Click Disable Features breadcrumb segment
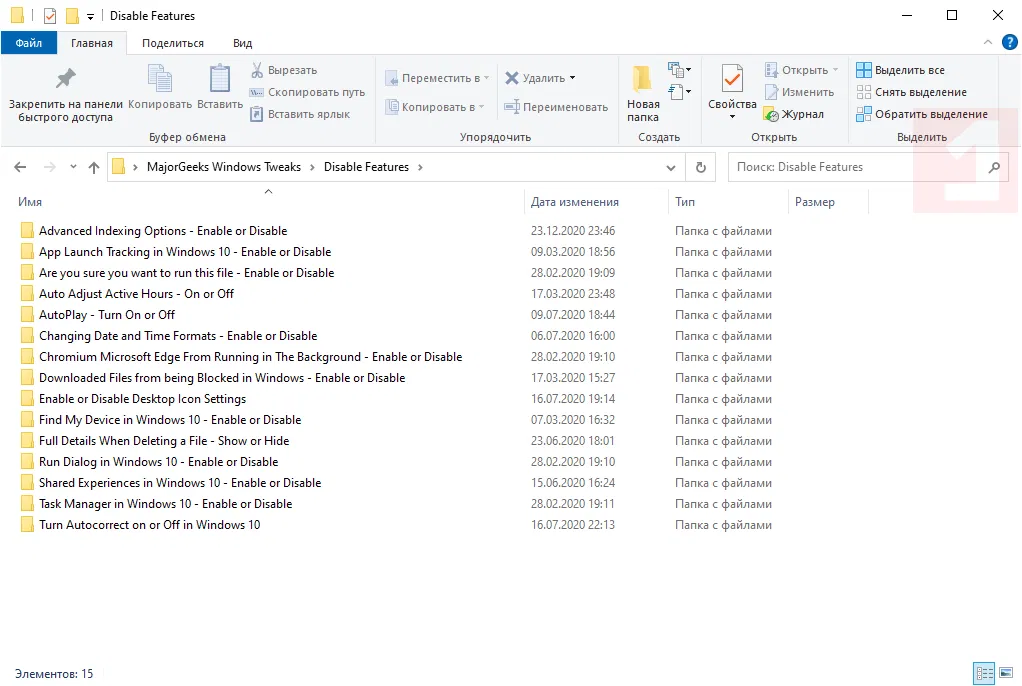Image resolution: width=1022 pixels, height=686 pixels. [366, 167]
